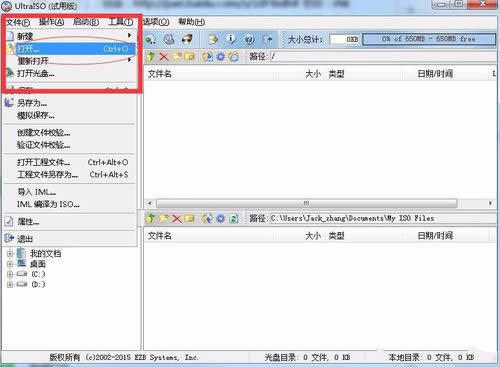Click the add-to-image icon in the local pane toolbar
Screen dimensions: 500x367
(207, 218)
